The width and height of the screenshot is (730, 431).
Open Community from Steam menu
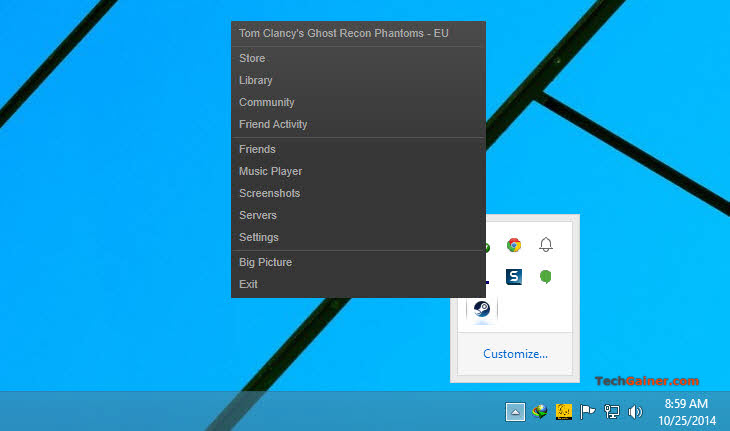click(266, 102)
